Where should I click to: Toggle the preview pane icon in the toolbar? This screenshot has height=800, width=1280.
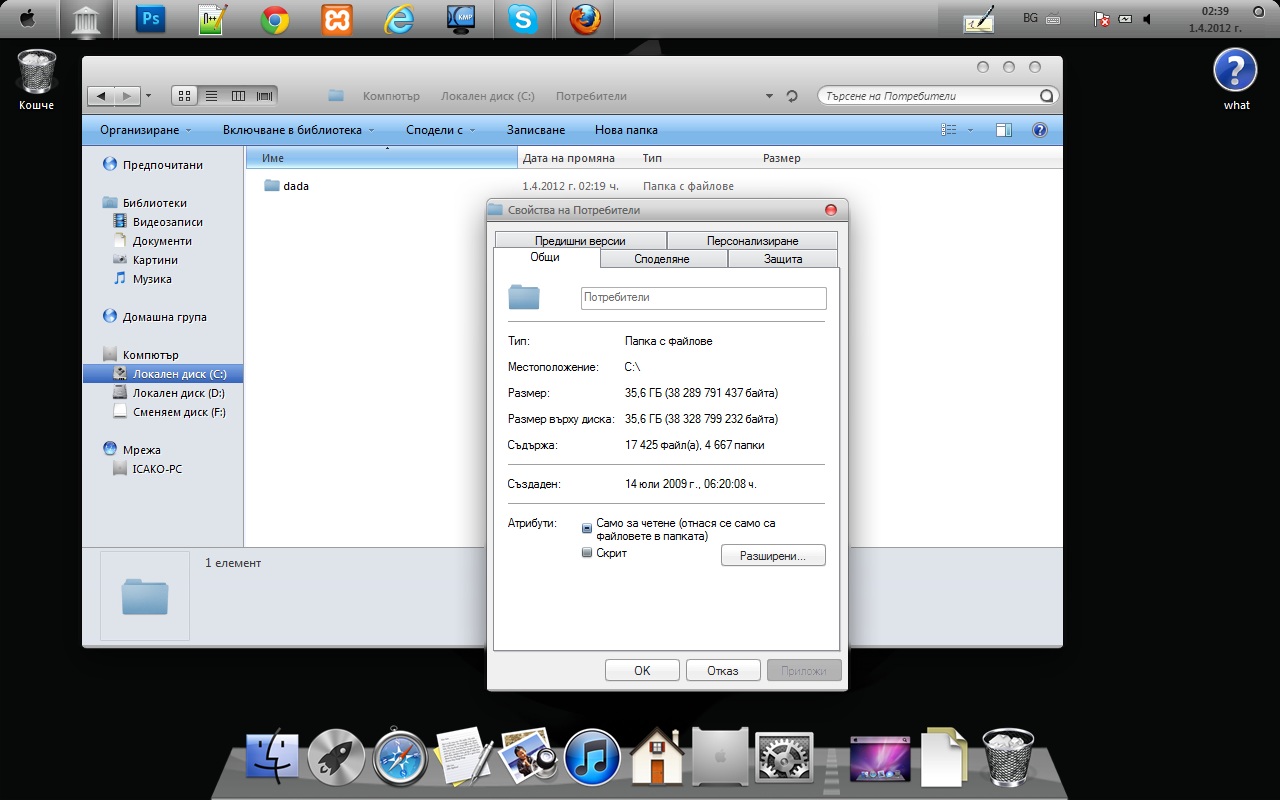pyautogui.click(x=1004, y=130)
